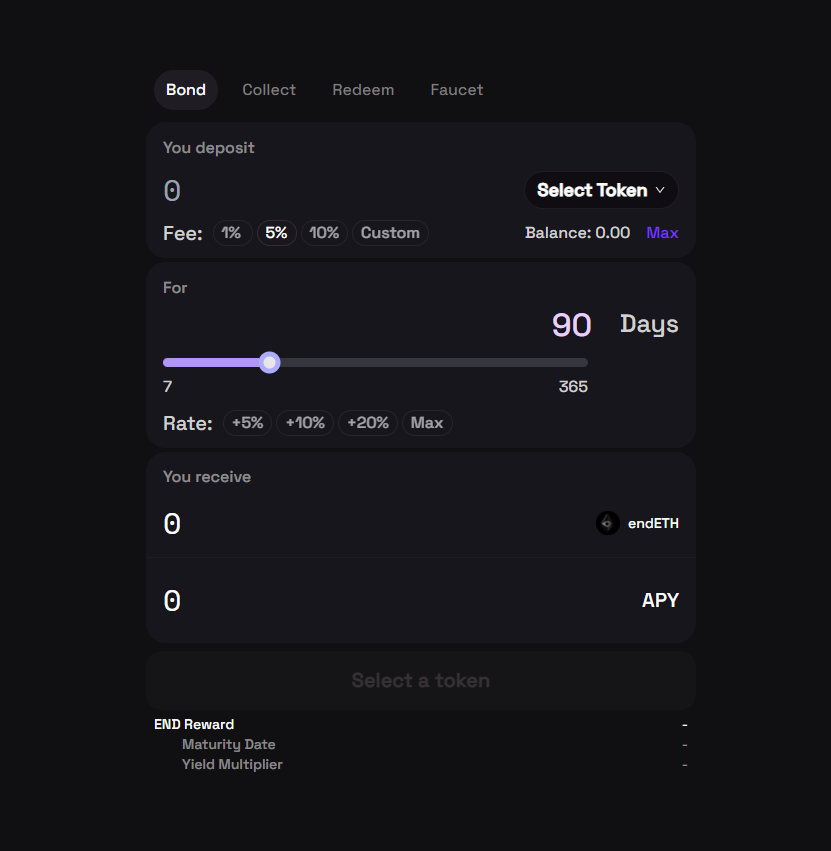This screenshot has width=831, height=851.
Task: Click the 90 days number field
Action: (571, 325)
